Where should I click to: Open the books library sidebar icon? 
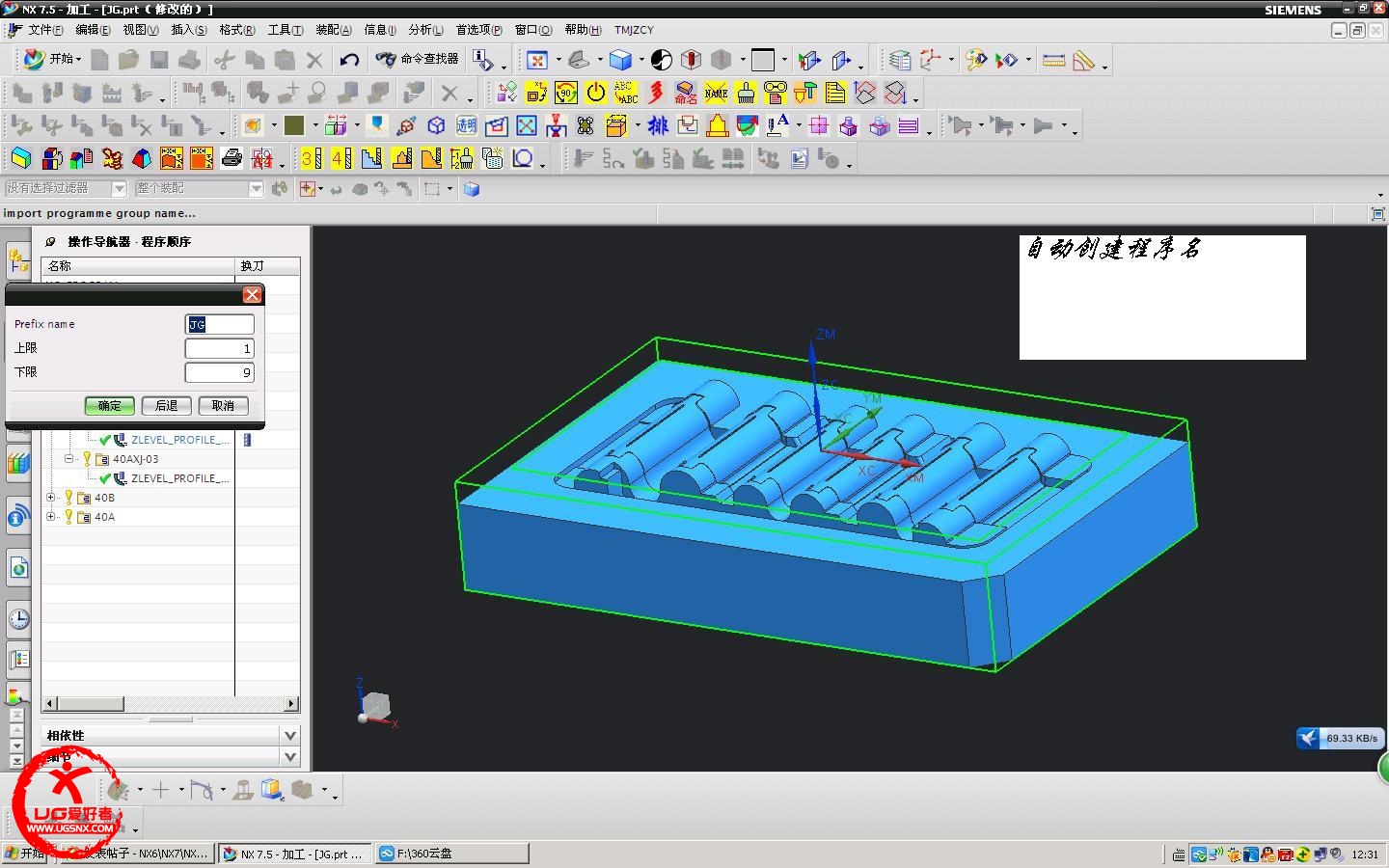click(18, 464)
